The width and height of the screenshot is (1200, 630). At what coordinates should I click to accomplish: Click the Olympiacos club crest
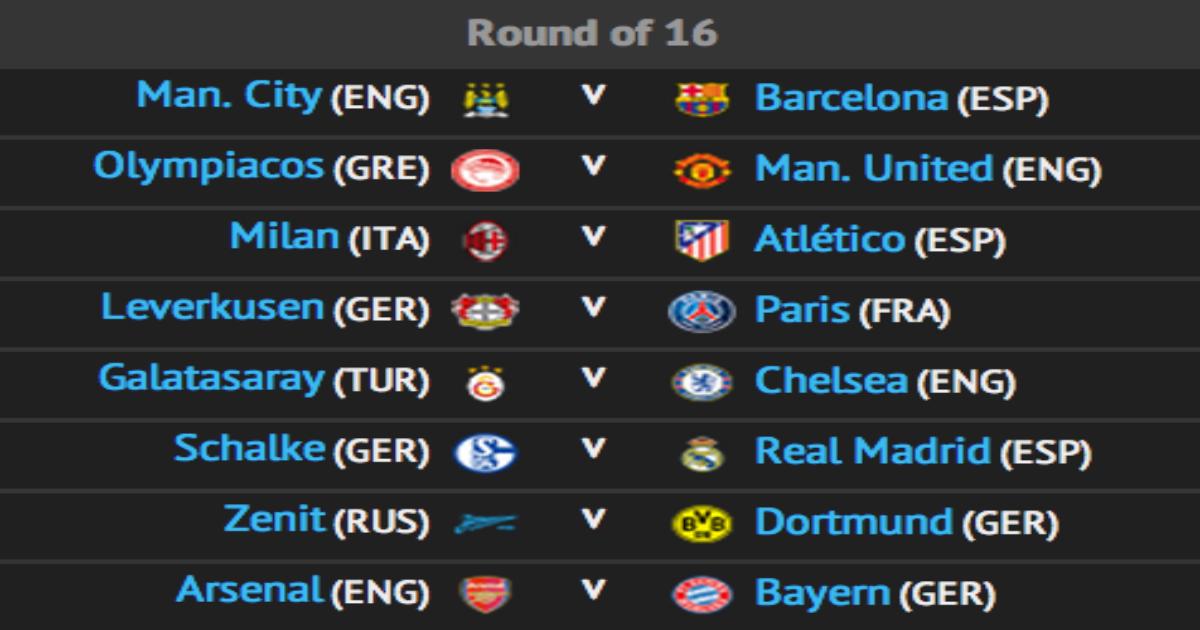[x=485, y=171]
